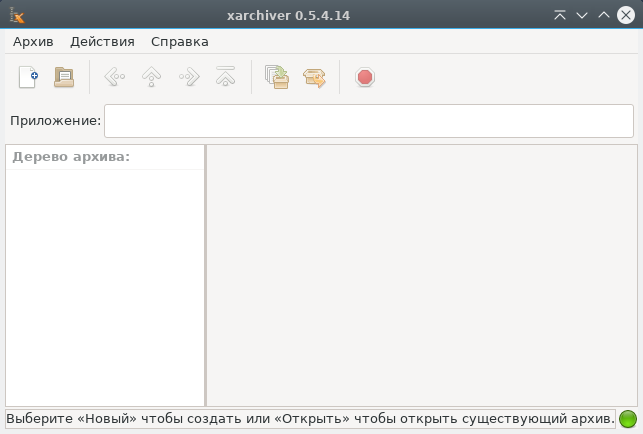Viewport: 643px width, 434px height.
Task: Go up one level with the Up arrow
Action: pos(151,77)
